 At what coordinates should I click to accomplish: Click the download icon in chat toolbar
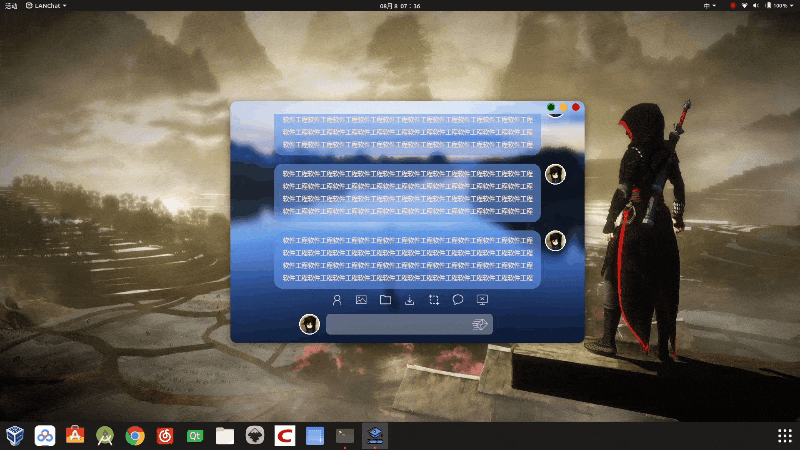[x=409, y=300]
